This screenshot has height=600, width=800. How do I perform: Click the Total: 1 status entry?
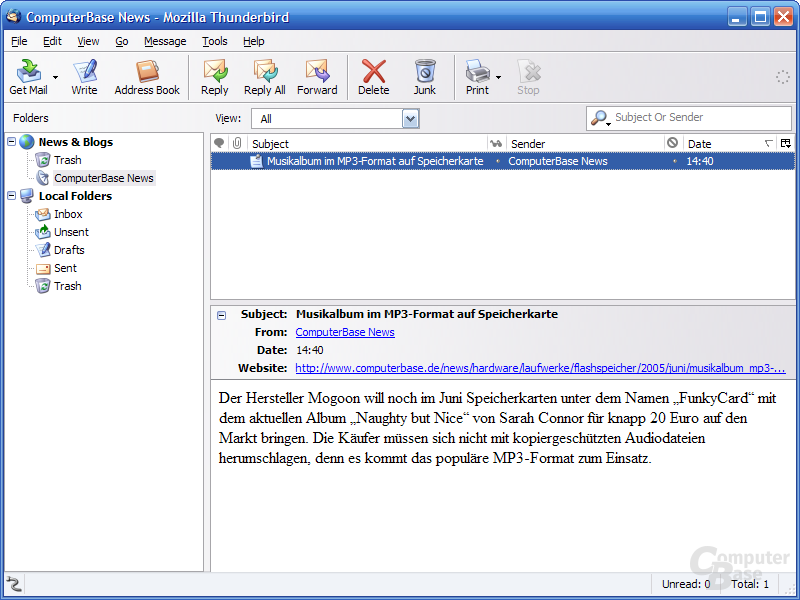pyautogui.click(x=750, y=584)
